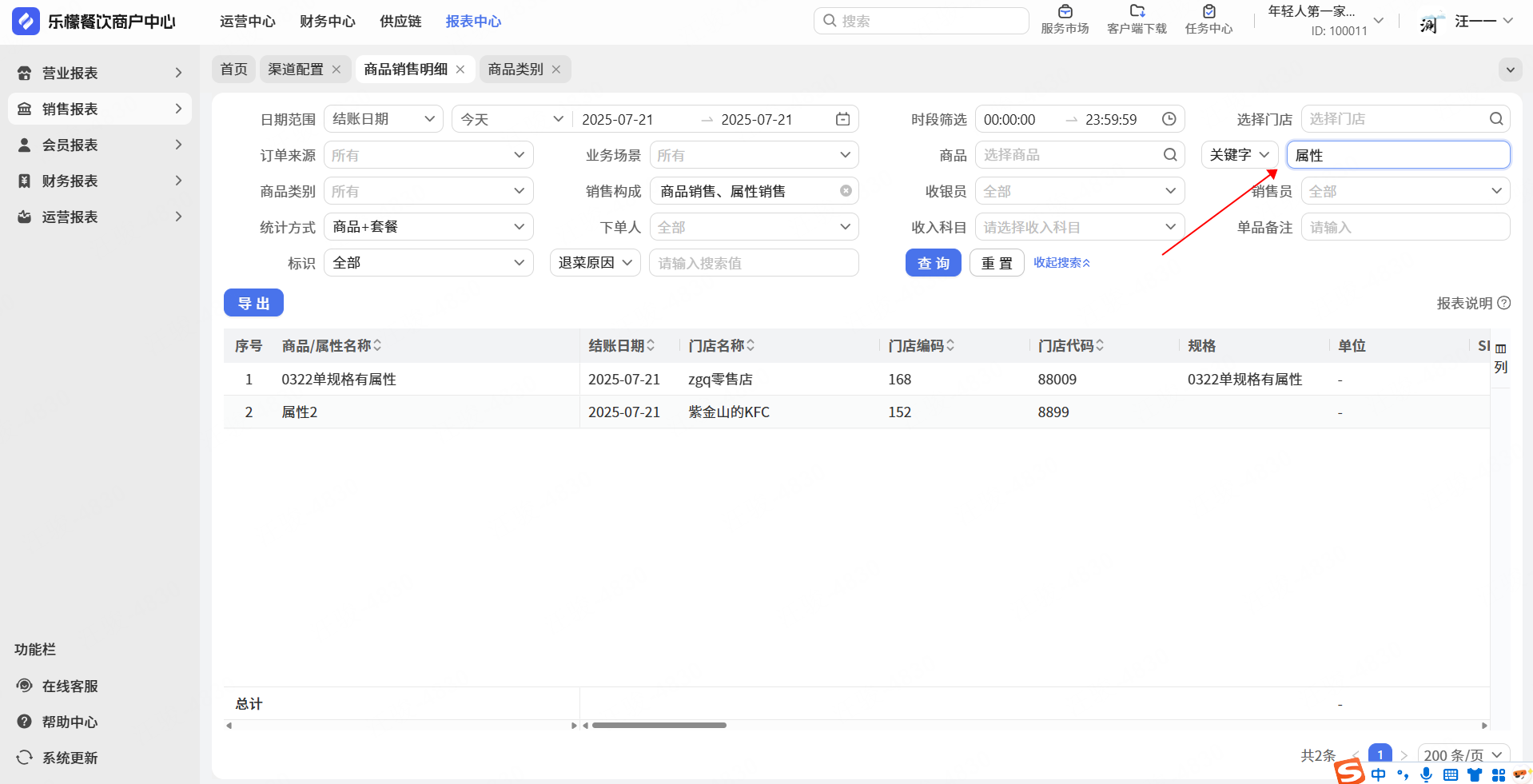Open the 统计方式 商品+套餐 dropdown
1533x784 pixels.
428,227
